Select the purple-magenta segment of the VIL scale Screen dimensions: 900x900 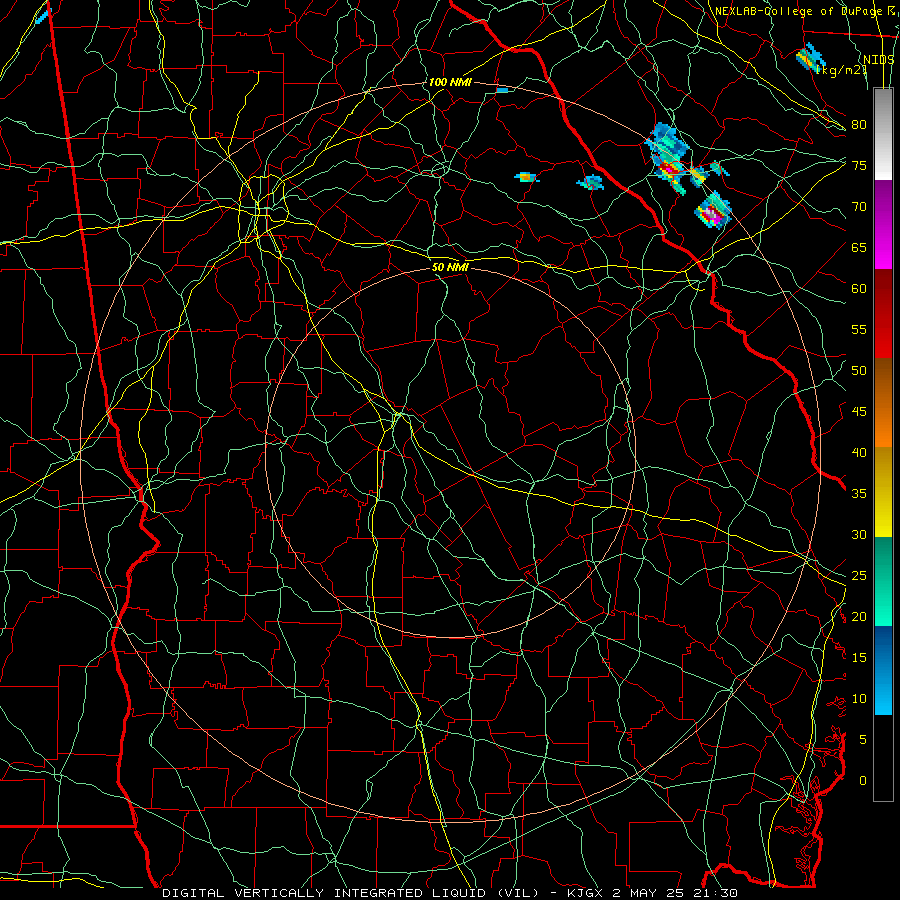(883, 224)
